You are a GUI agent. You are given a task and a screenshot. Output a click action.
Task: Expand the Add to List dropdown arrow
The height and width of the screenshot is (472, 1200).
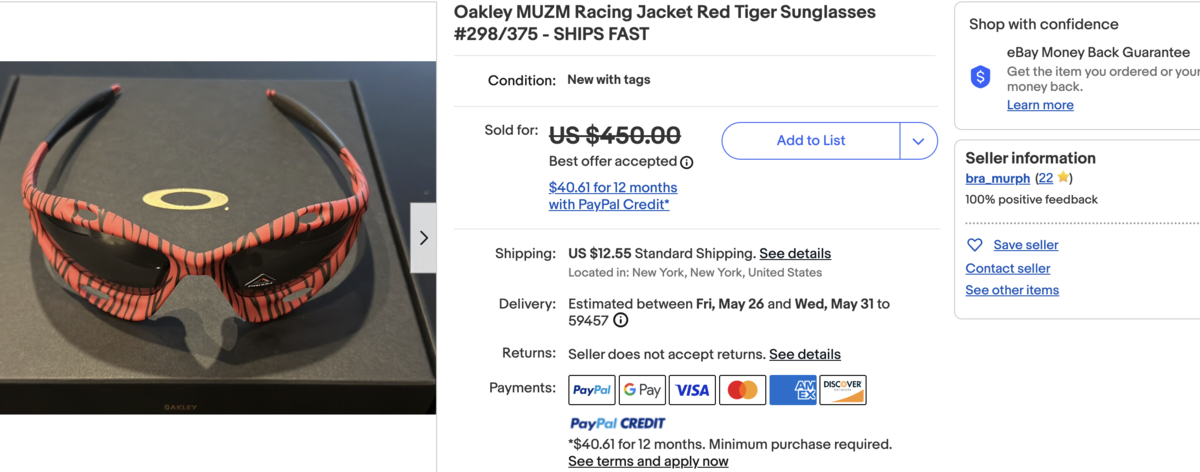tap(918, 141)
